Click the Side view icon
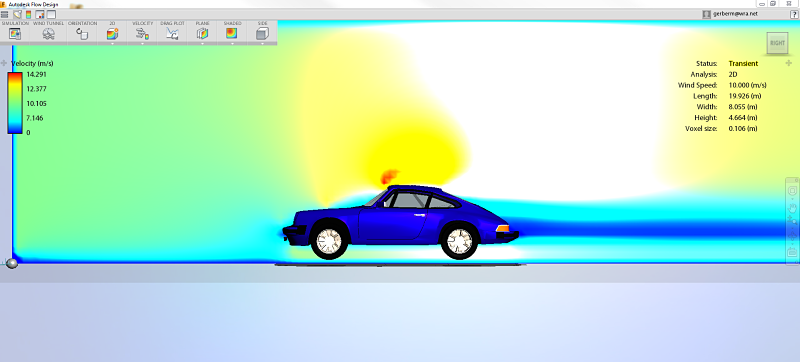Screen dimensions: 800x362 point(262,34)
